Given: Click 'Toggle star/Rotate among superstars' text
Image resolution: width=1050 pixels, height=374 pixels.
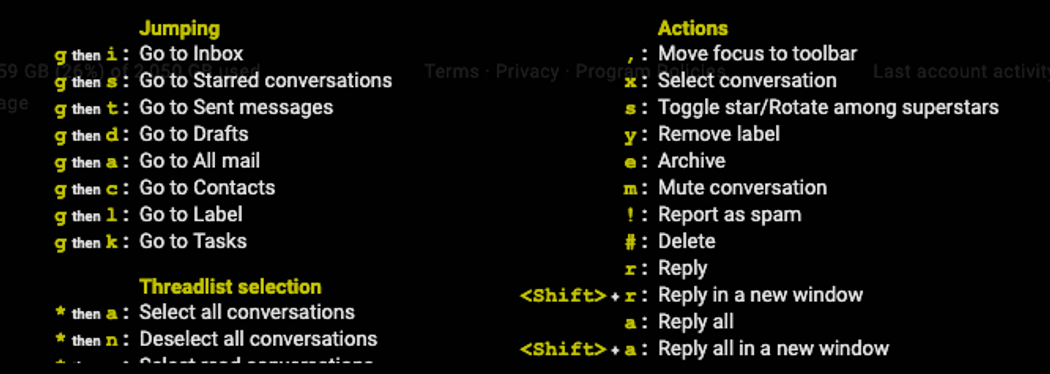Looking at the screenshot, I should pyautogui.click(x=828, y=107).
